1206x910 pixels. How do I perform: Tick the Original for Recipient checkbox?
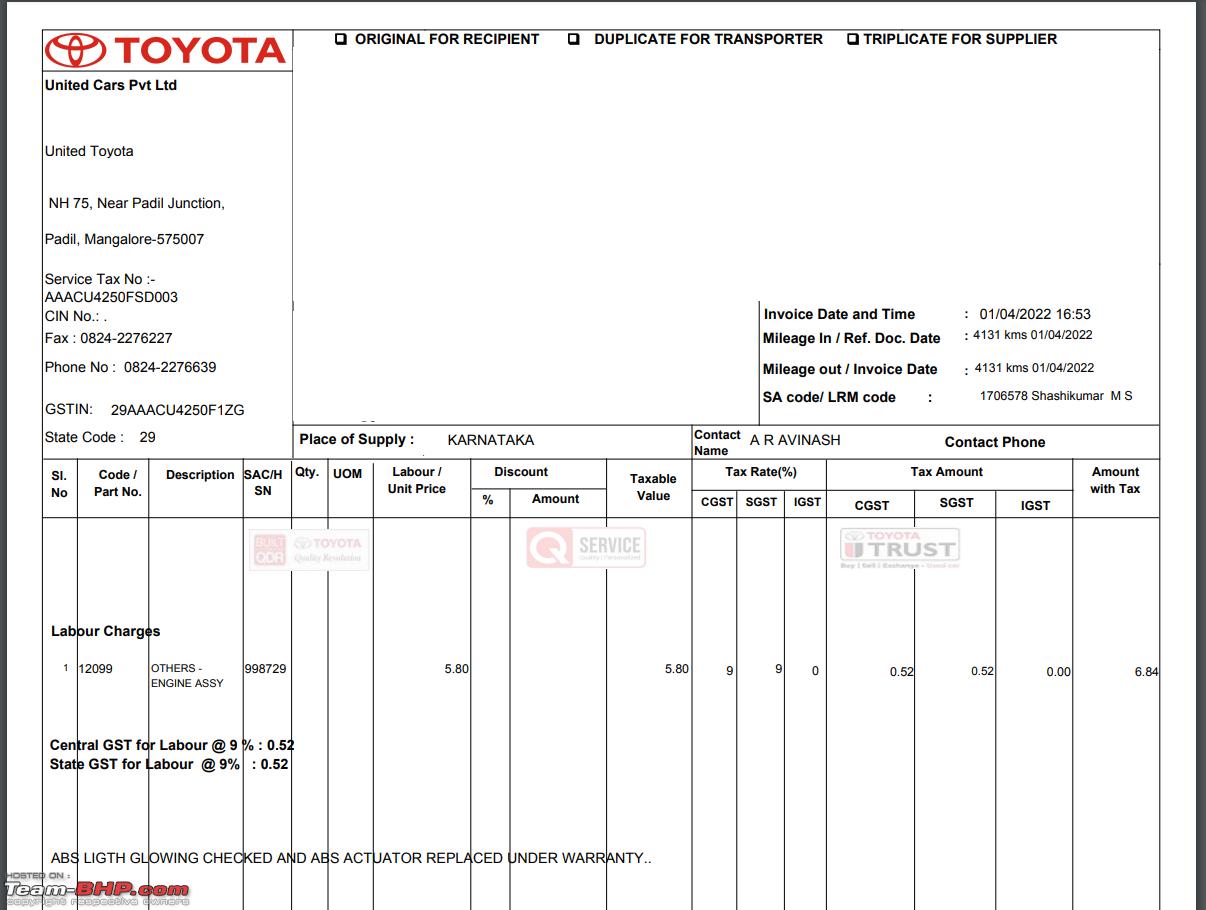point(342,39)
